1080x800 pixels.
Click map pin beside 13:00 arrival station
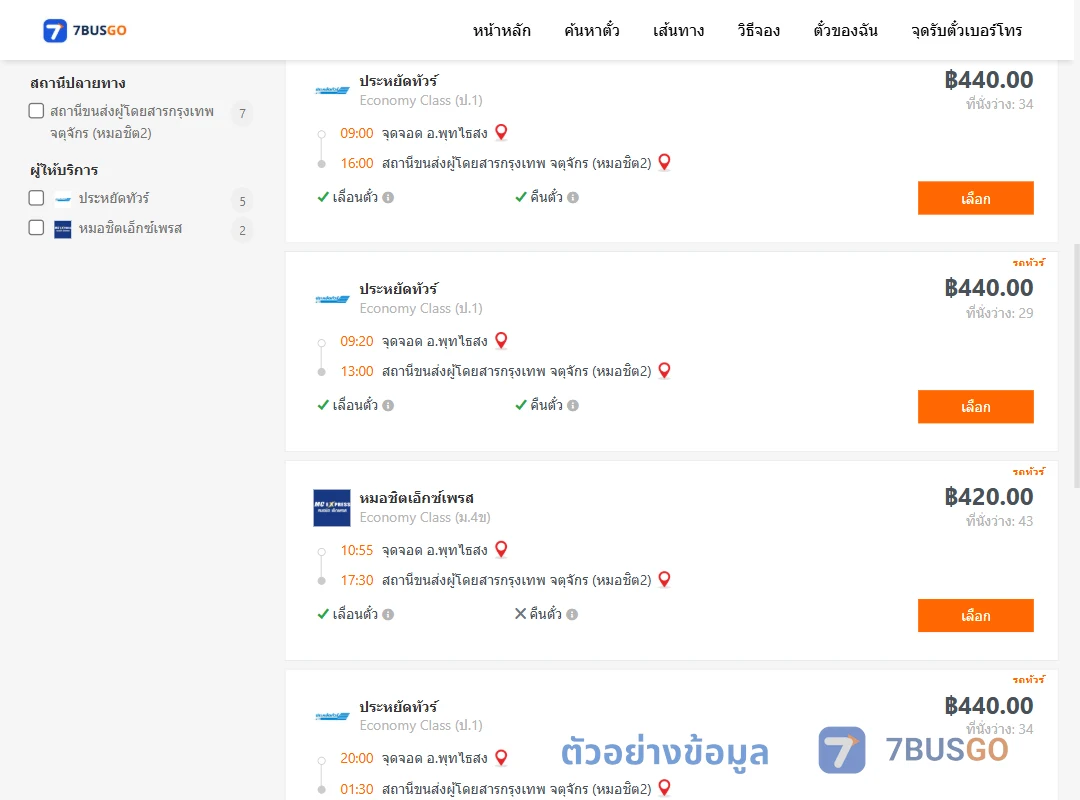(665, 371)
